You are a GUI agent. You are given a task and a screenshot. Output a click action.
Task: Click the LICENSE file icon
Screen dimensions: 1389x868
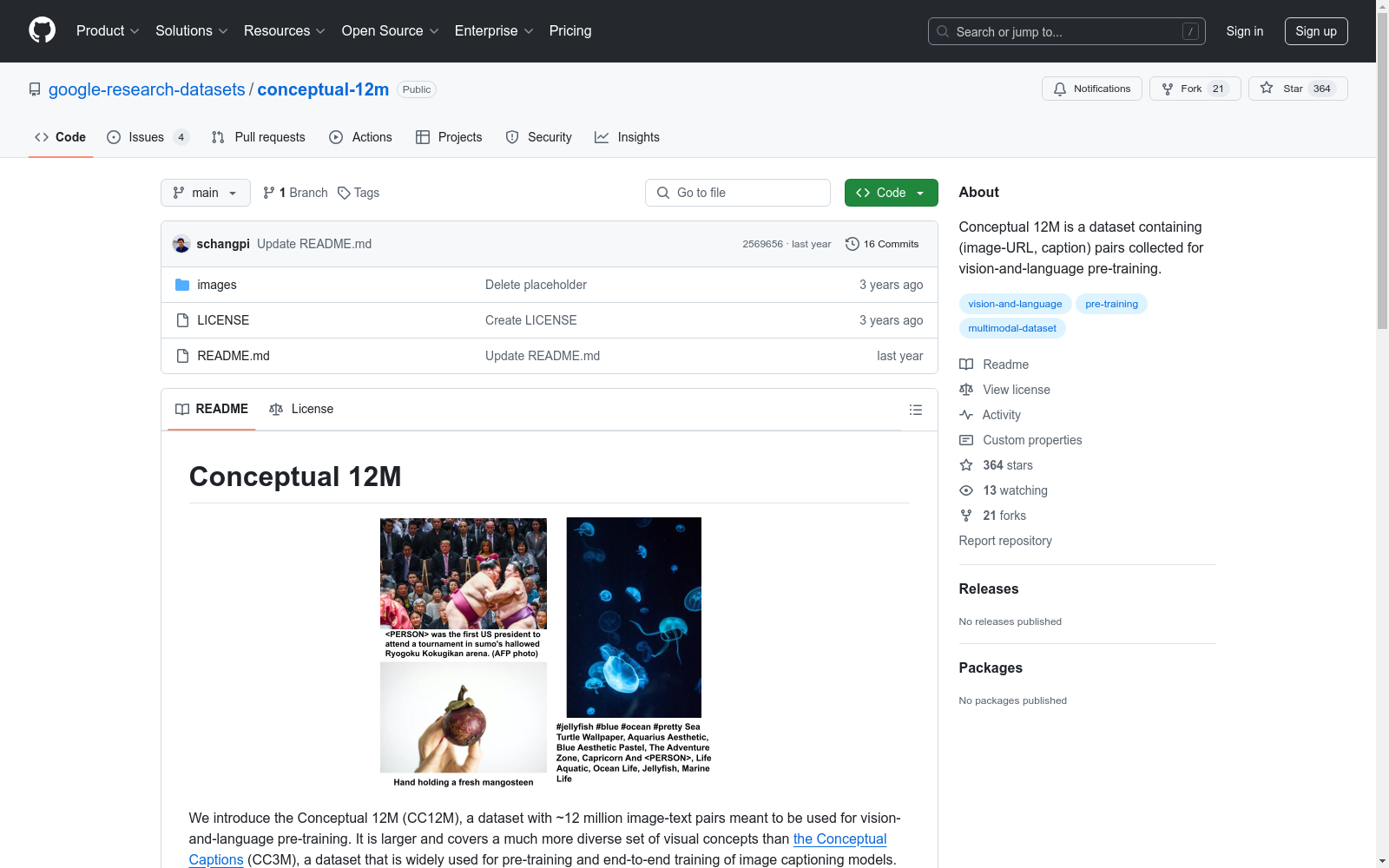182,320
